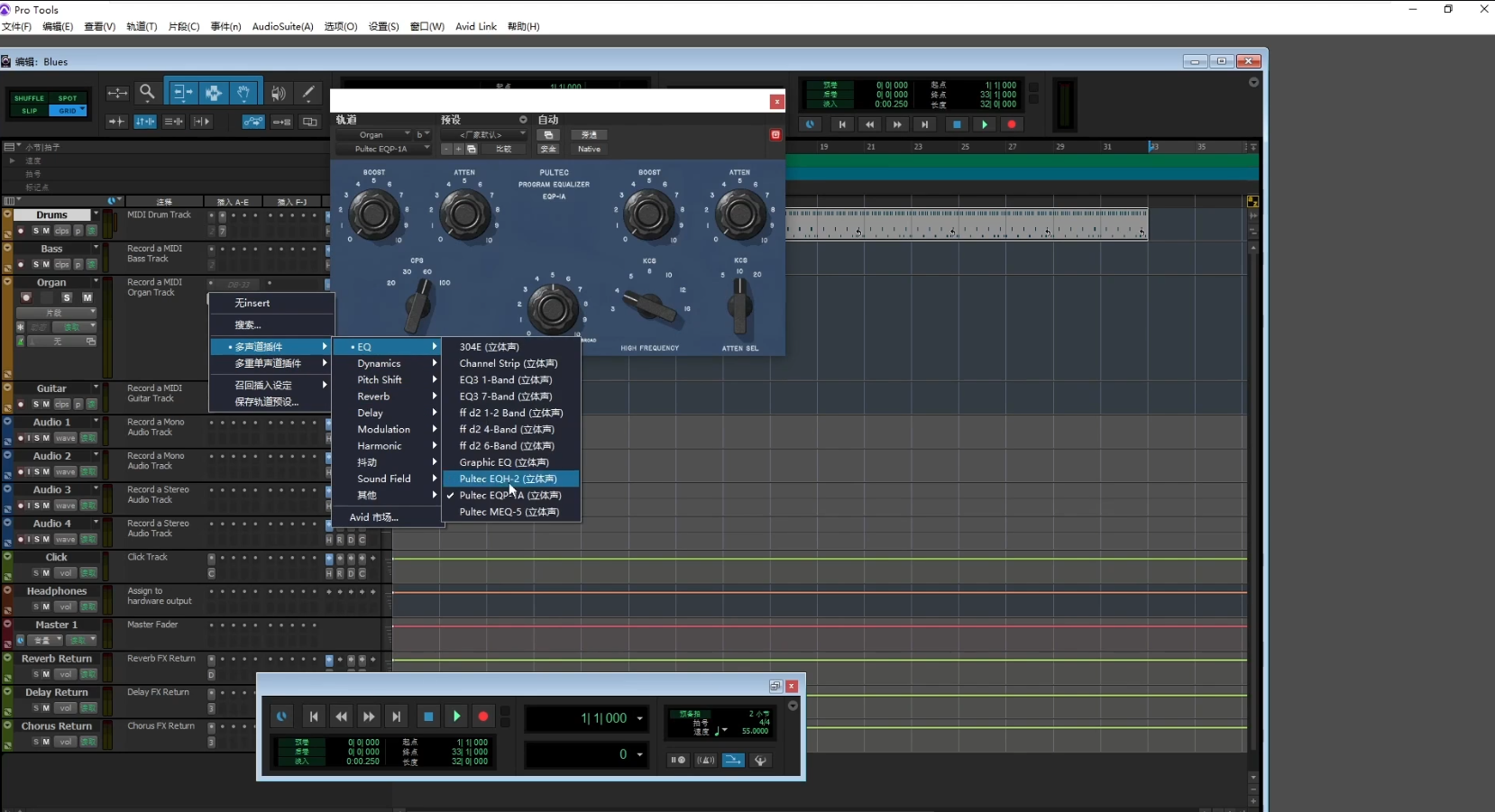Screen dimensions: 1495x812
Task: Toggle Insertion Follows Playback icon
Action: coord(201,122)
